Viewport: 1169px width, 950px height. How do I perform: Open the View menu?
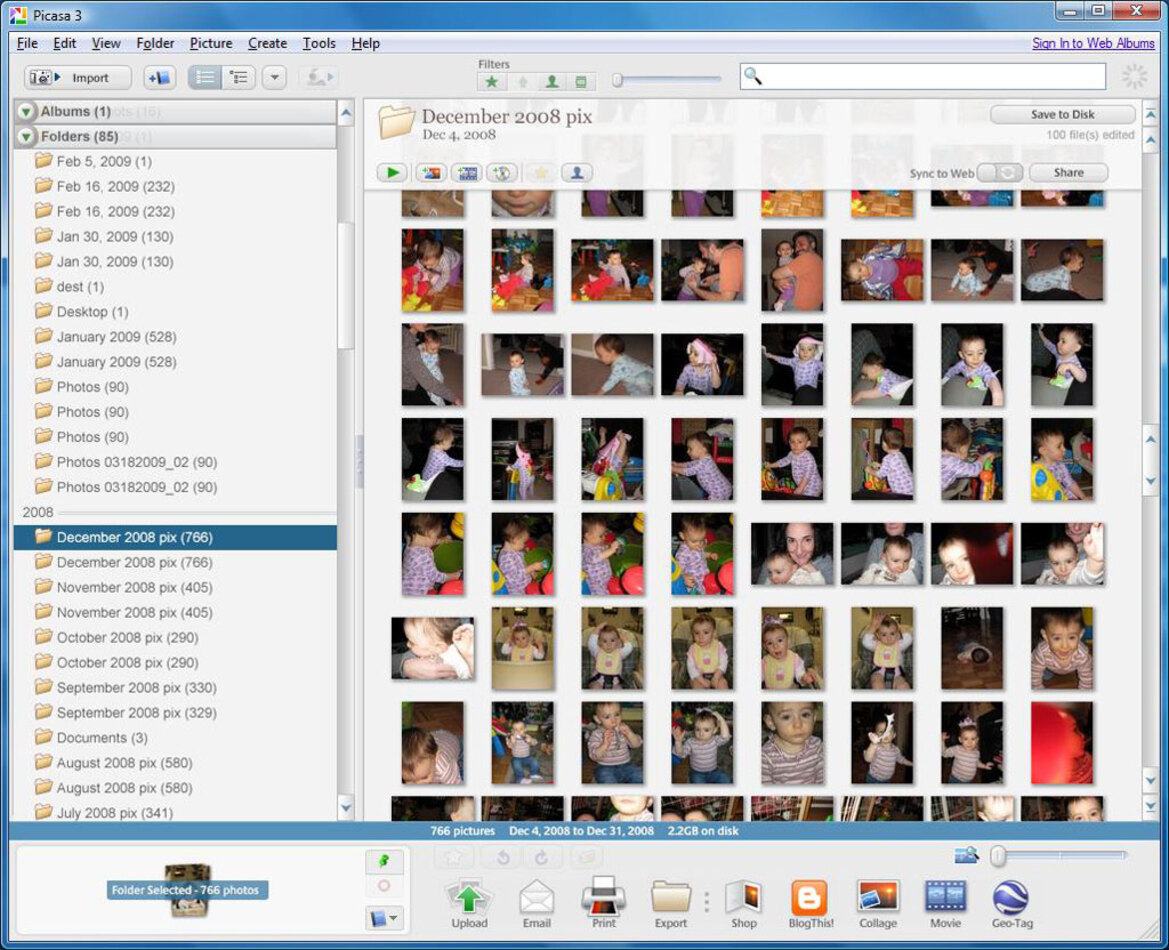click(x=106, y=43)
